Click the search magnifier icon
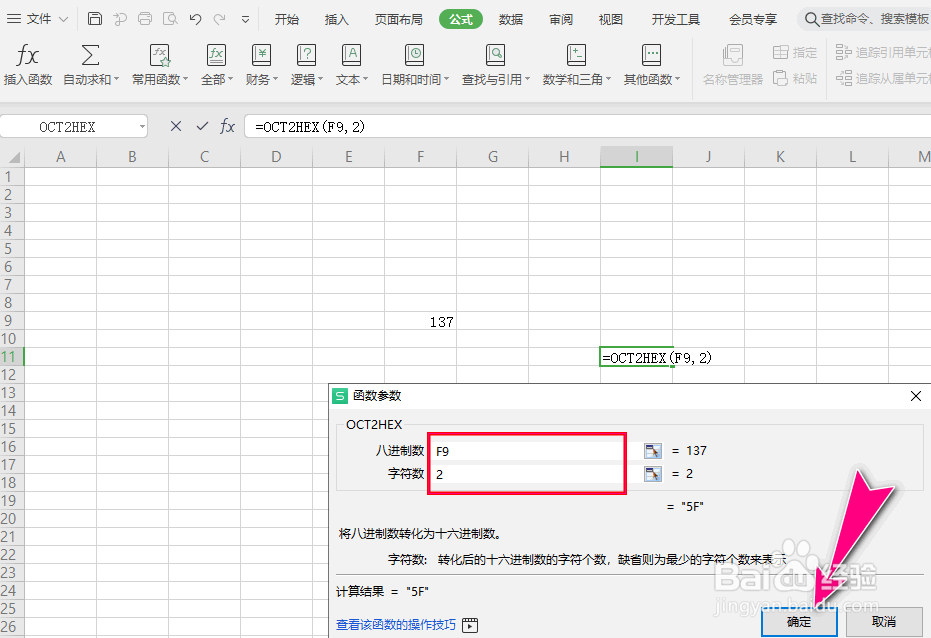 click(x=811, y=20)
